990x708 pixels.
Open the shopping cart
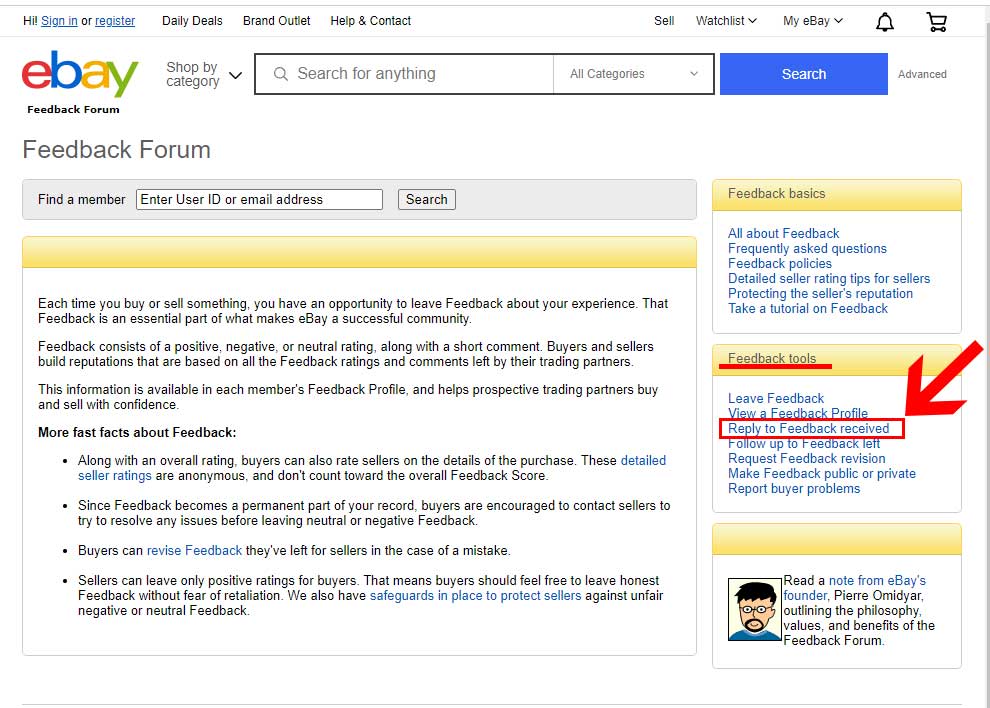click(936, 20)
